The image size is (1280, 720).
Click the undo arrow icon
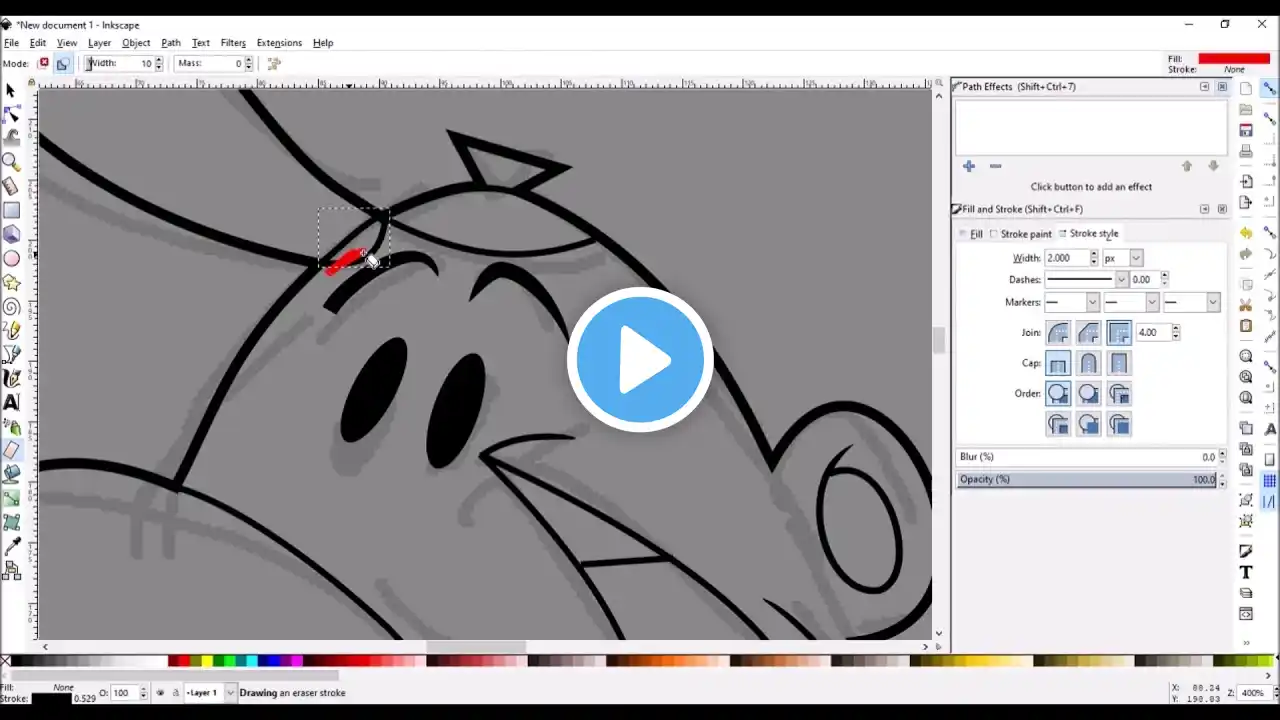[x=1246, y=232]
